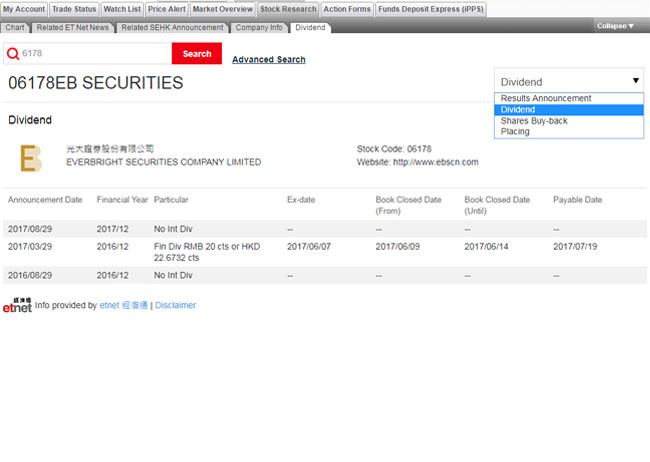Click Book Closed Date (From) header
This screenshot has width=650, height=462.
(408, 205)
